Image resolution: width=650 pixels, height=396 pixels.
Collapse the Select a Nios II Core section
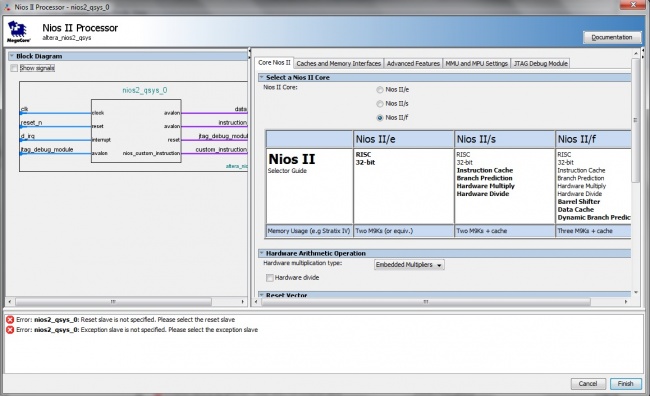coord(262,77)
